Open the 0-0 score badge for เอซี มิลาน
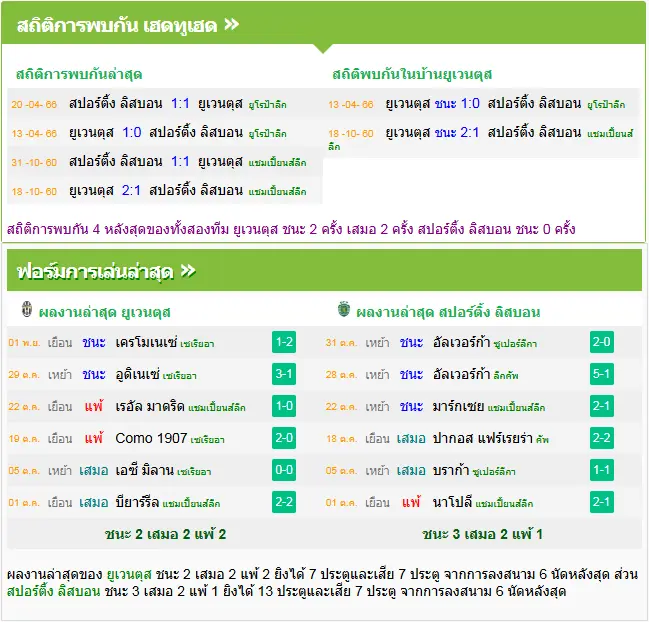This screenshot has width=649, height=622. pos(284,470)
